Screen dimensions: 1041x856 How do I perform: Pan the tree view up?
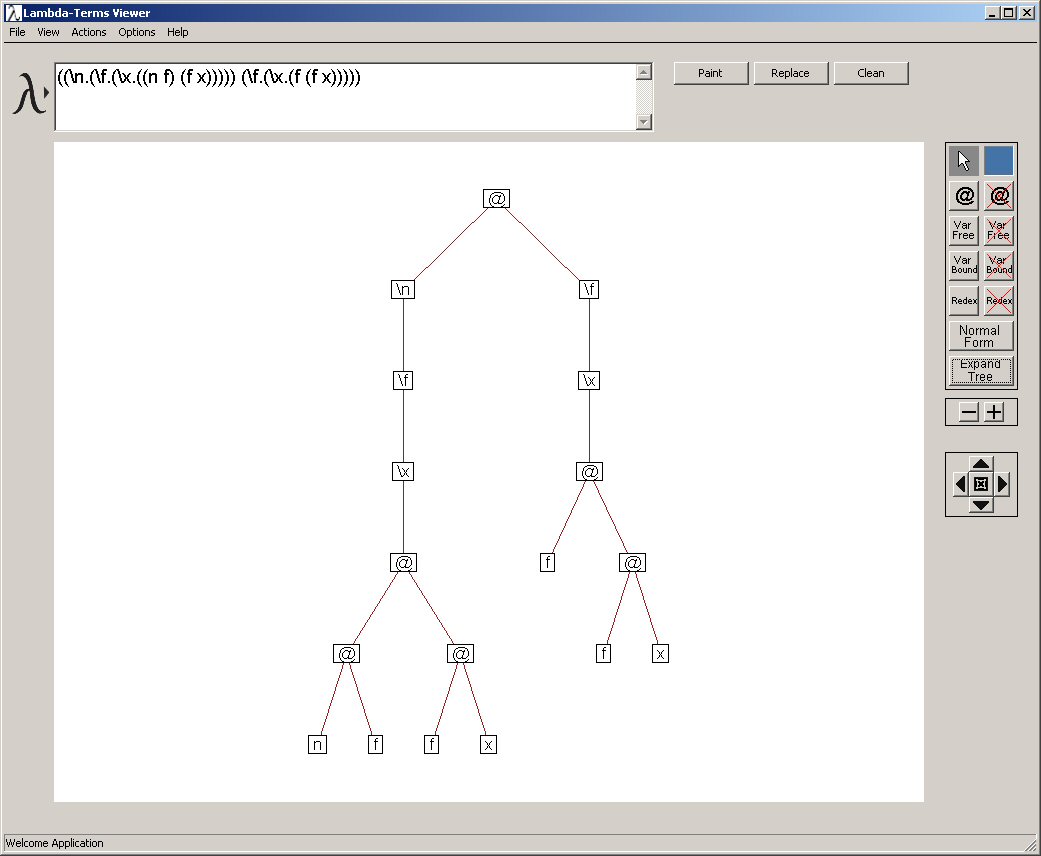(x=981, y=464)
